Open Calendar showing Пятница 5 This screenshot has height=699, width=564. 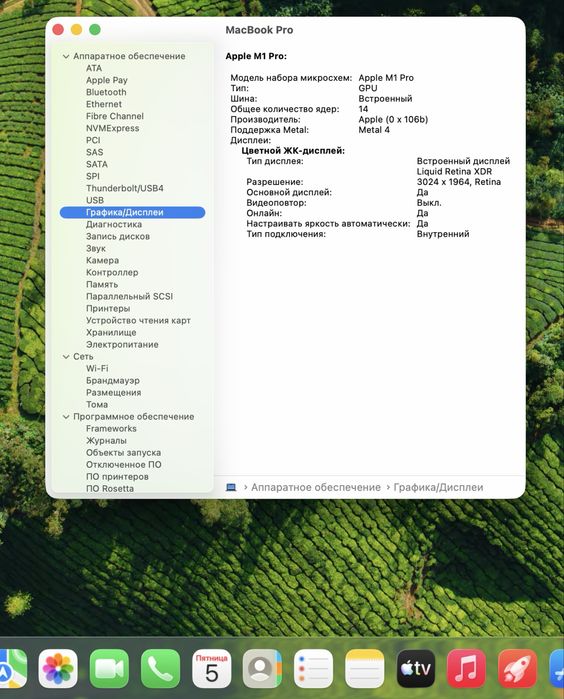click(212, 668)
